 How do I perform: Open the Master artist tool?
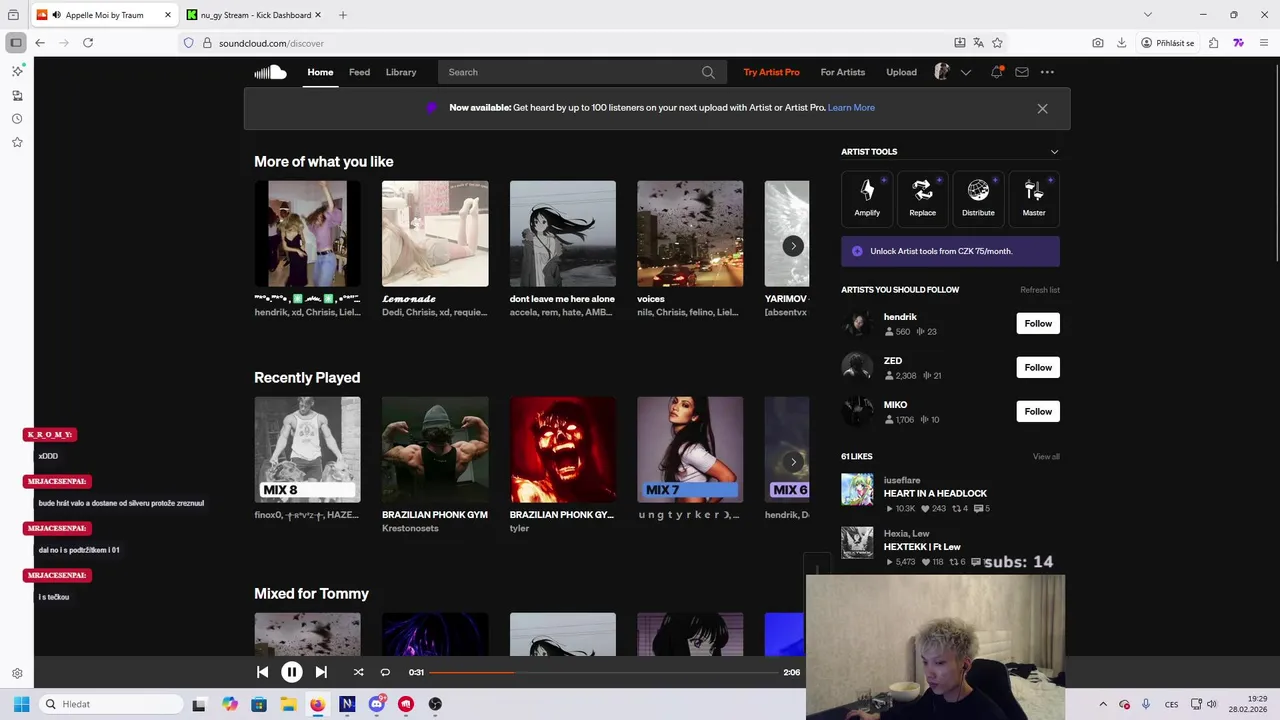1033,197
